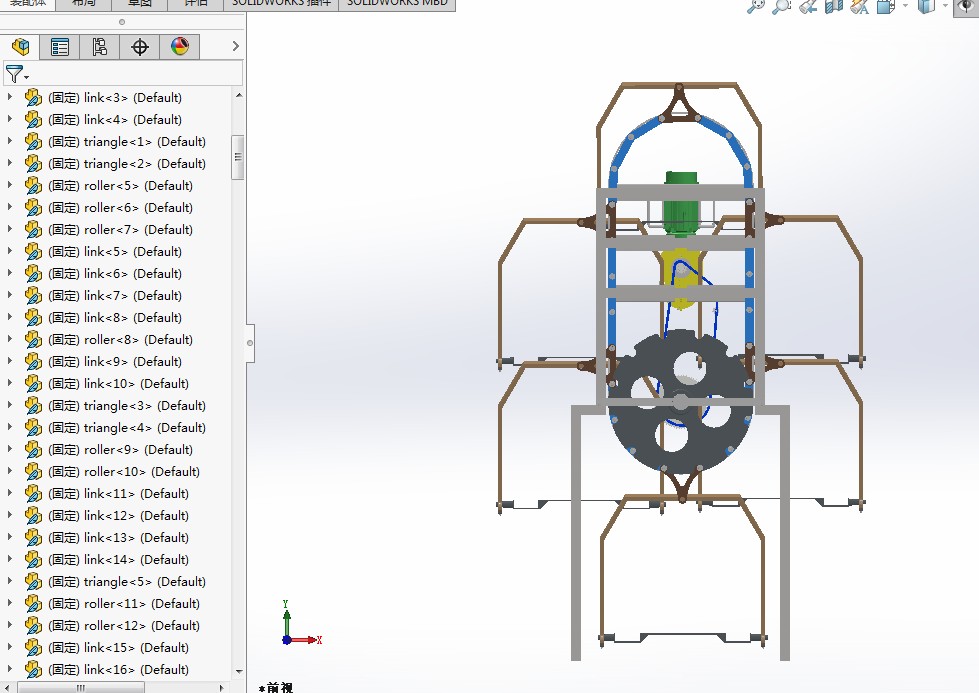Image resolution: width=979 pixels, height=693 pixels.
Task: Expand the triangle<2> tree node
Action: (10, 162)
